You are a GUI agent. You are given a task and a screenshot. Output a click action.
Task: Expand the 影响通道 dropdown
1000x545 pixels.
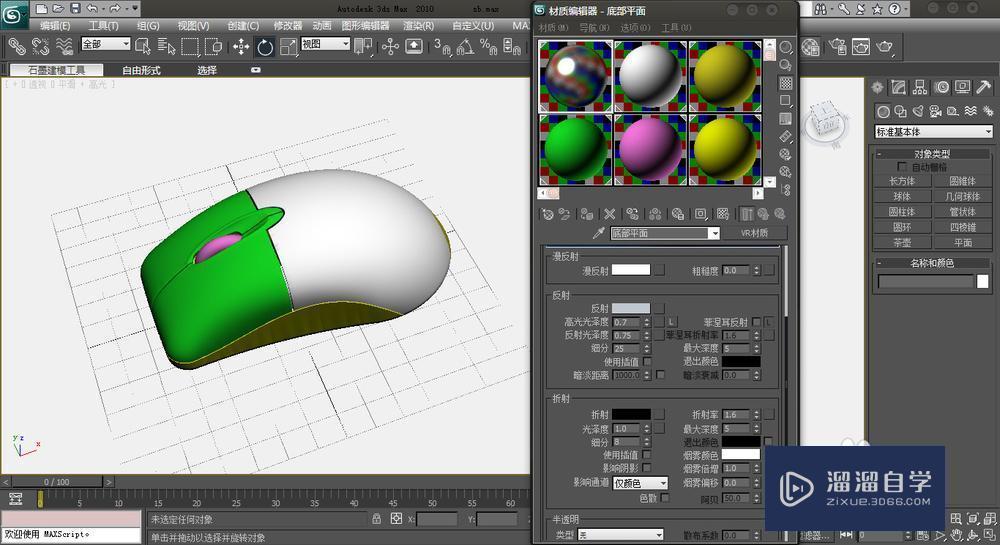(x=640, y=483)
